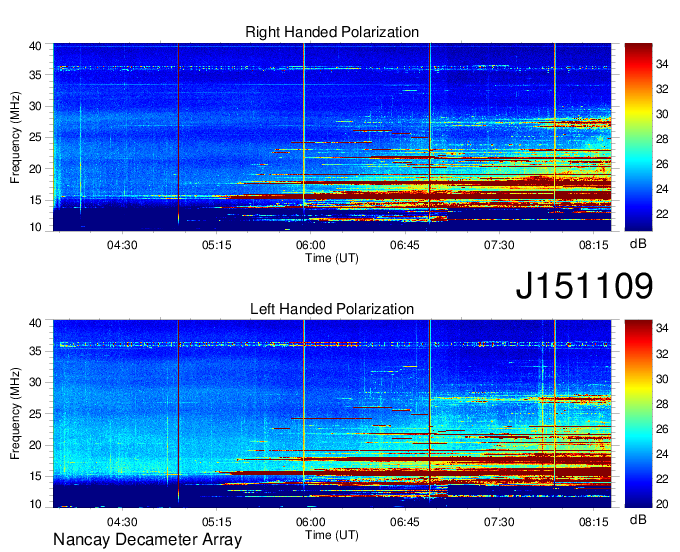The height and width of the screenshot is (552, 680).
Task: Click the 40 MHz tick of right-handed plot
Action: coord(35,46)
